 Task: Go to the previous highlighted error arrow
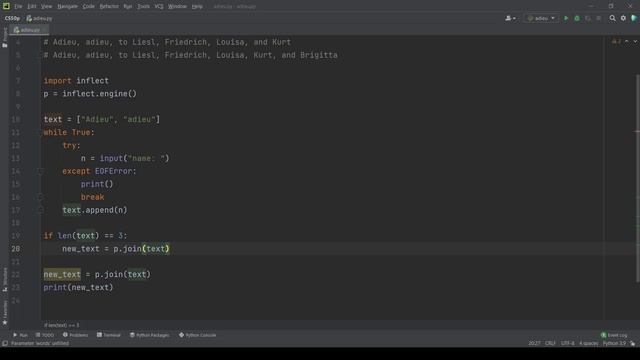[x=627, y=42]
